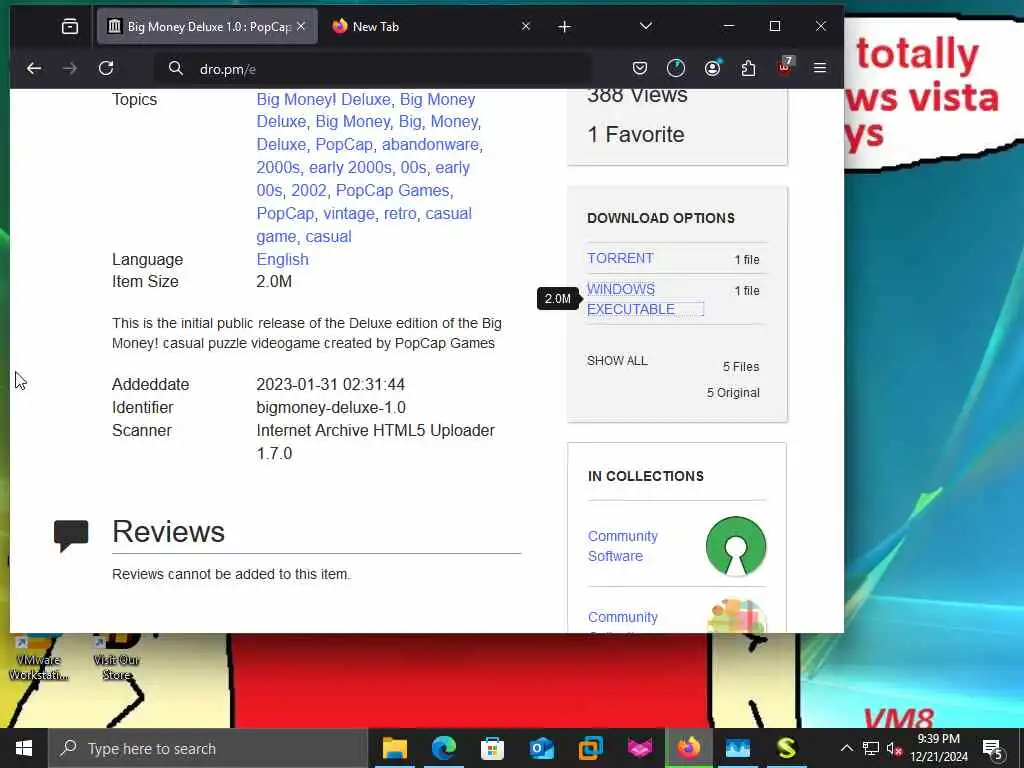Open a new tab with plus button
This screenshot has width=1024, height=768.
click(564, 26)
